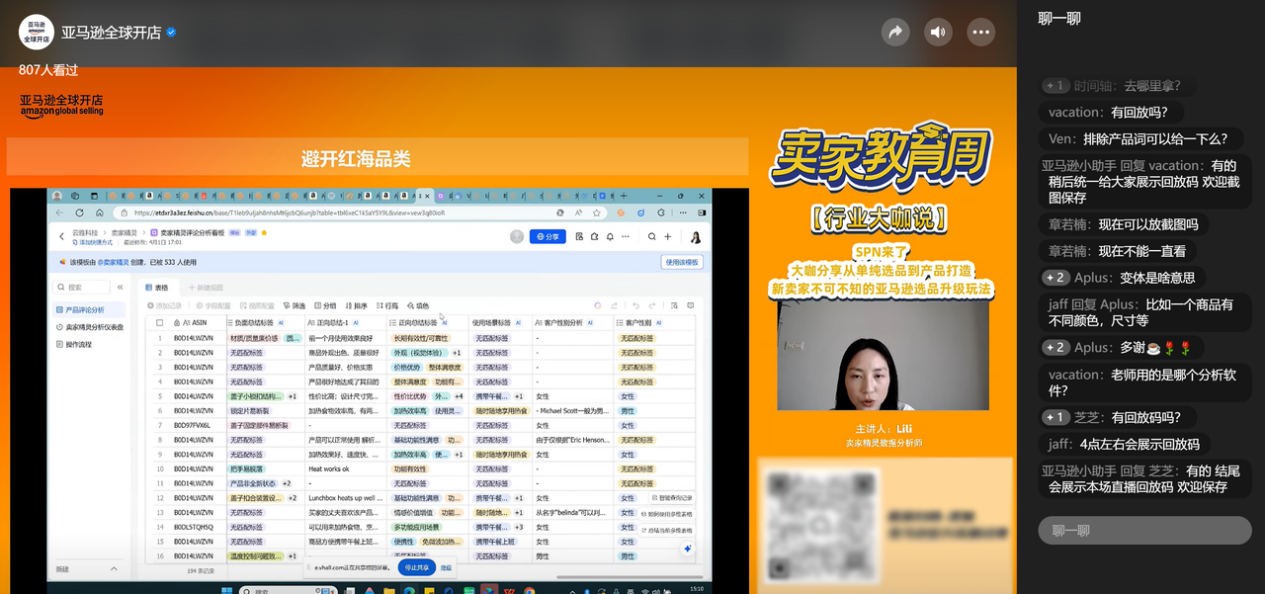
Task: Click the presenter Lili webcam video
Action: [882, 356]
